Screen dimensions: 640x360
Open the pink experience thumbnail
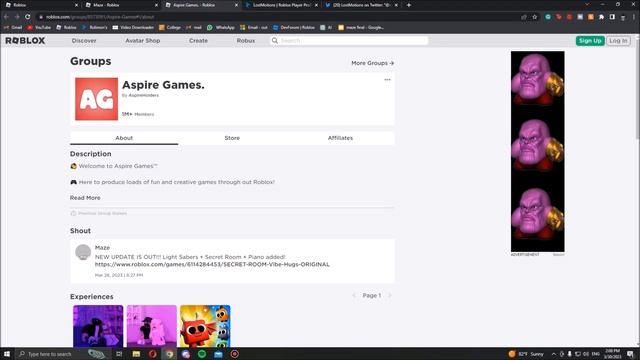(151, 326)
